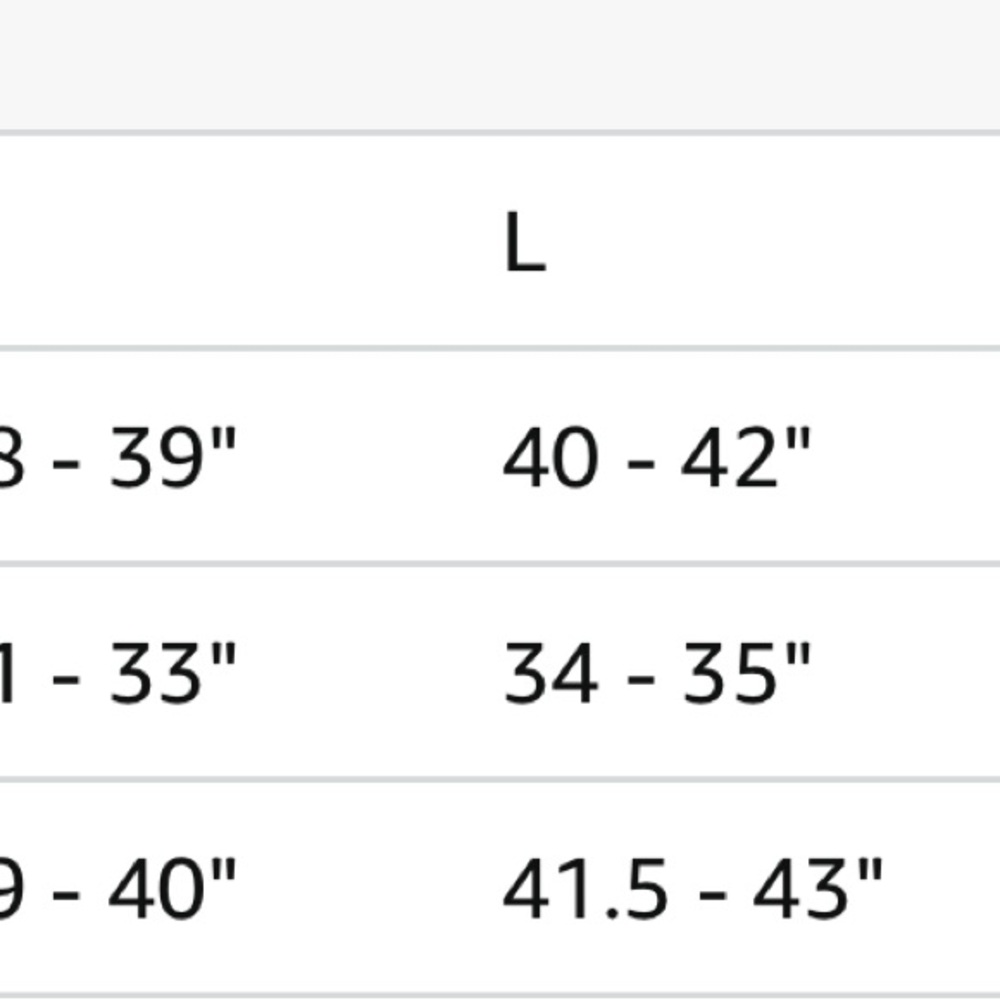Click the 40 - 42" measurement cell
Screen dimensions: 1000x1000
click(657, 457)
